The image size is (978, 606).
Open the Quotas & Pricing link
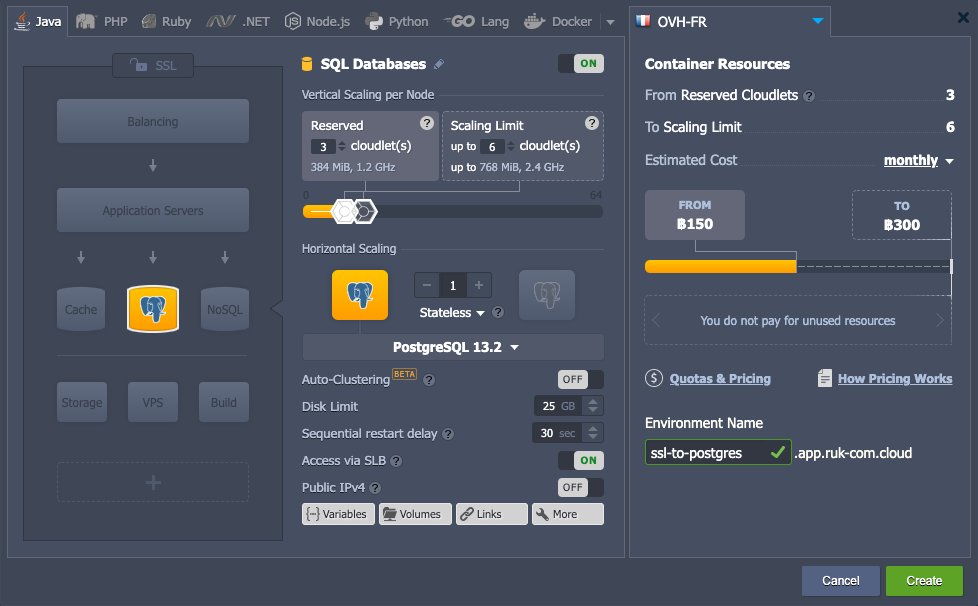tap(720, 379)
